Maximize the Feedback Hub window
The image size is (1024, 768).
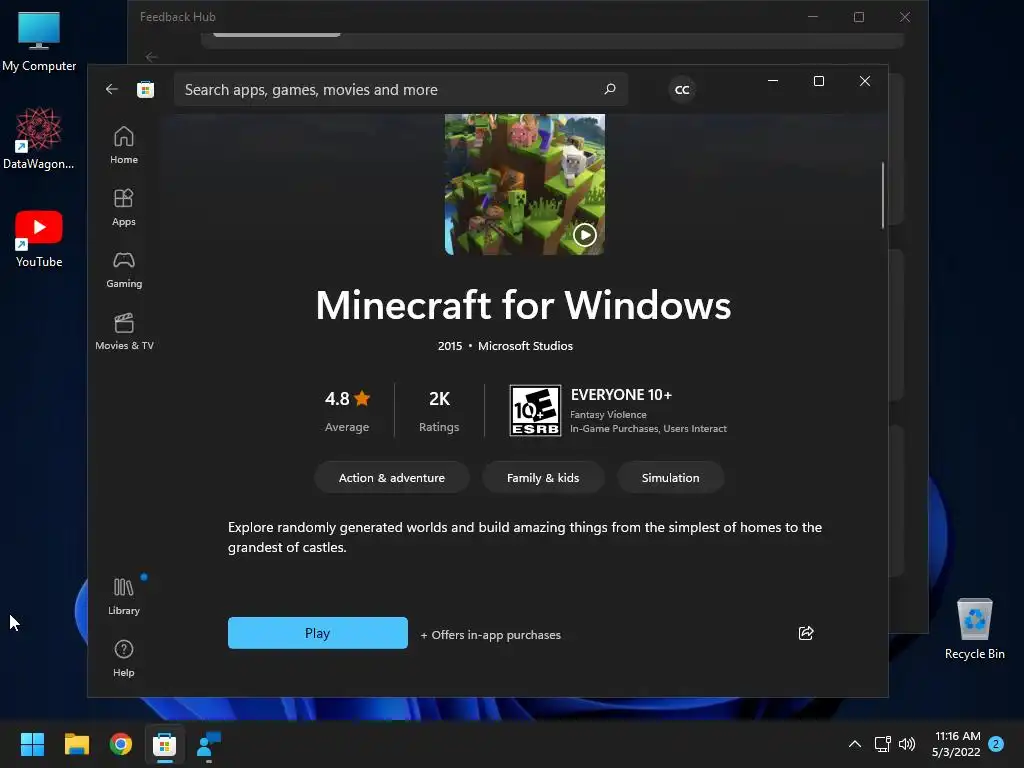click(859, 17)
